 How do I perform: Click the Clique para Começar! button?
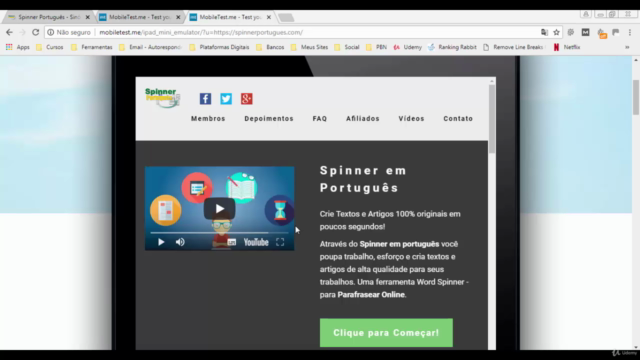tap(386, 333)
